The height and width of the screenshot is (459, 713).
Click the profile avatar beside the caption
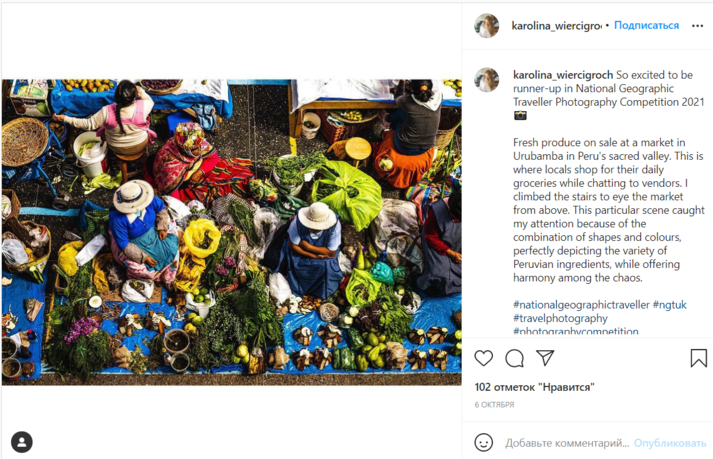pyautogui.click(x=487, y=80)
